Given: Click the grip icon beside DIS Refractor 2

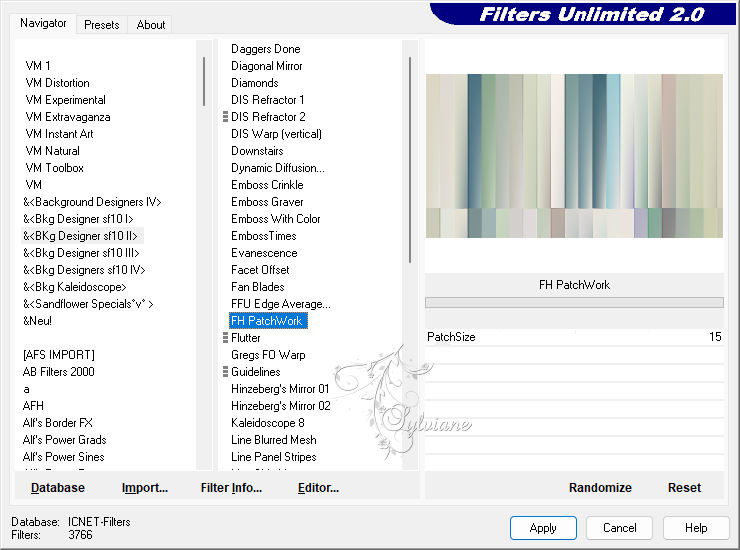Looking at the screenshot, I should coord(225,117).
